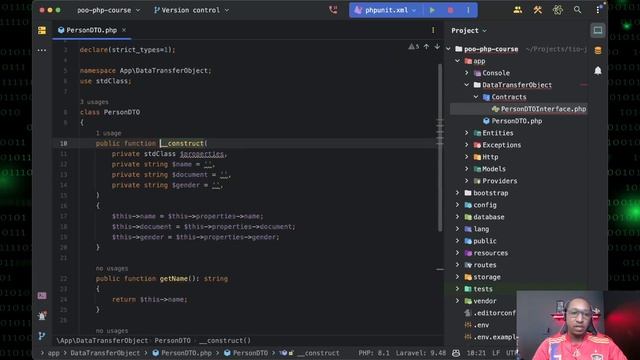Go to next highlighted problem
This screenshot has width=640, height=360.
click(x=437, y=47)
